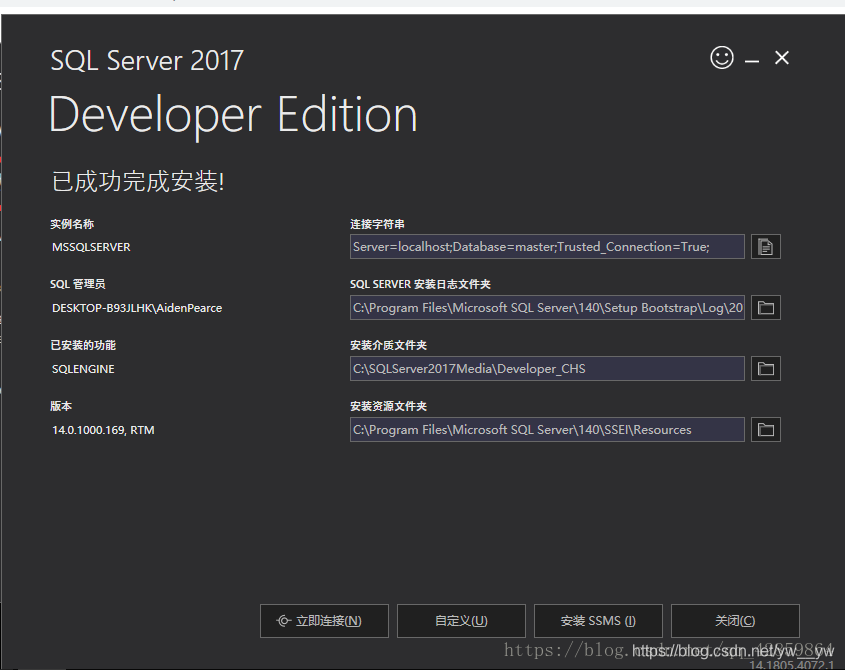The width and height of the screenshot is (845, 670).
Task: Click the 关闭(C) close button
Action: point(735,621)
